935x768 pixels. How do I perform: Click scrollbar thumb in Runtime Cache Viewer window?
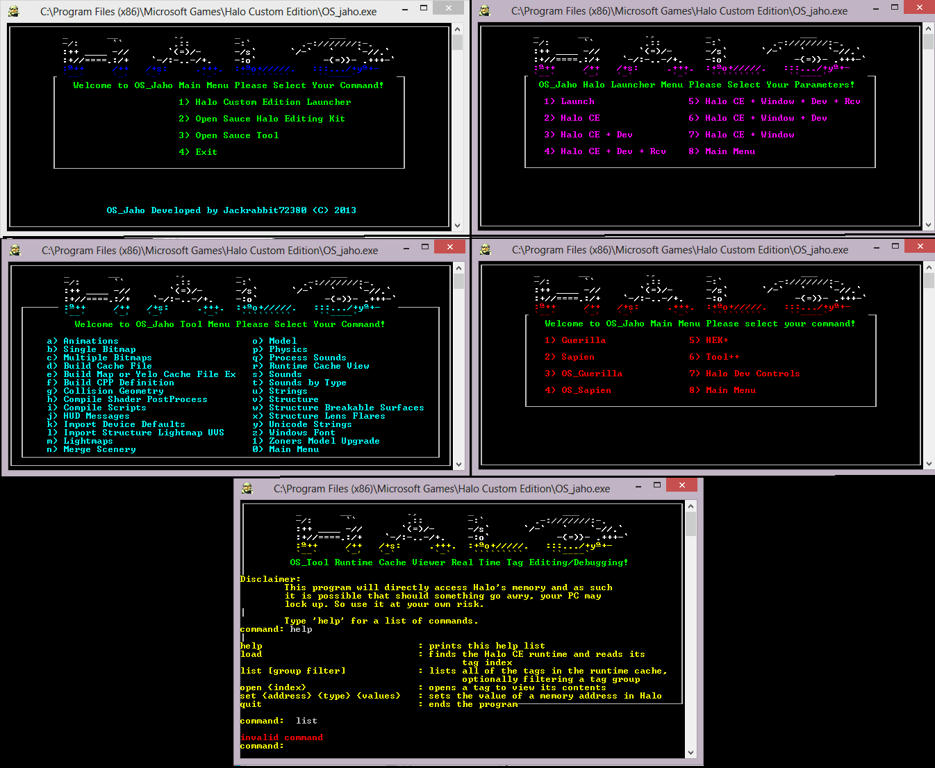pyautogui.click(x=691, y=524)
